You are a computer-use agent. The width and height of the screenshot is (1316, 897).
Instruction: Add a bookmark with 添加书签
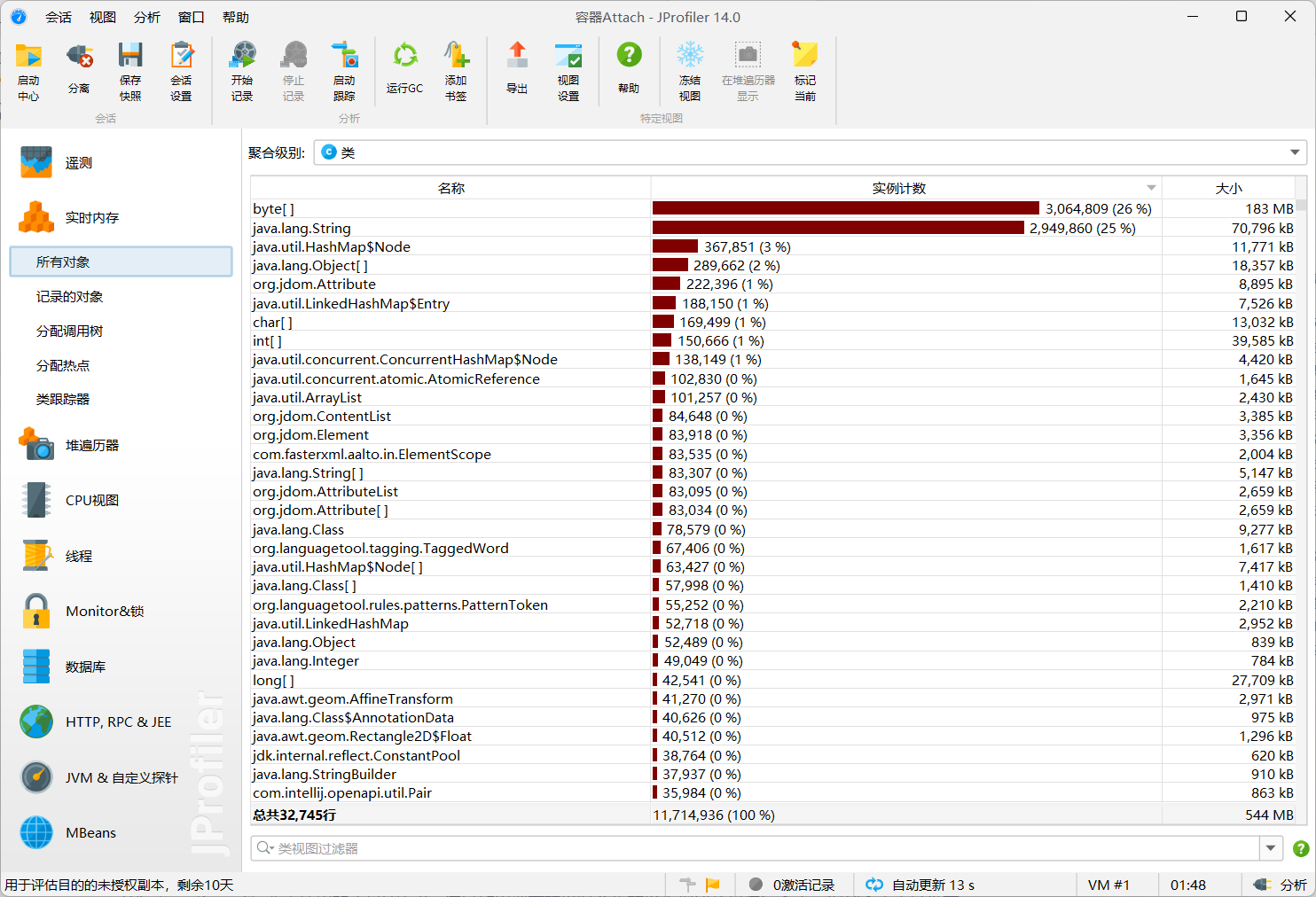[x=456, y=71]
